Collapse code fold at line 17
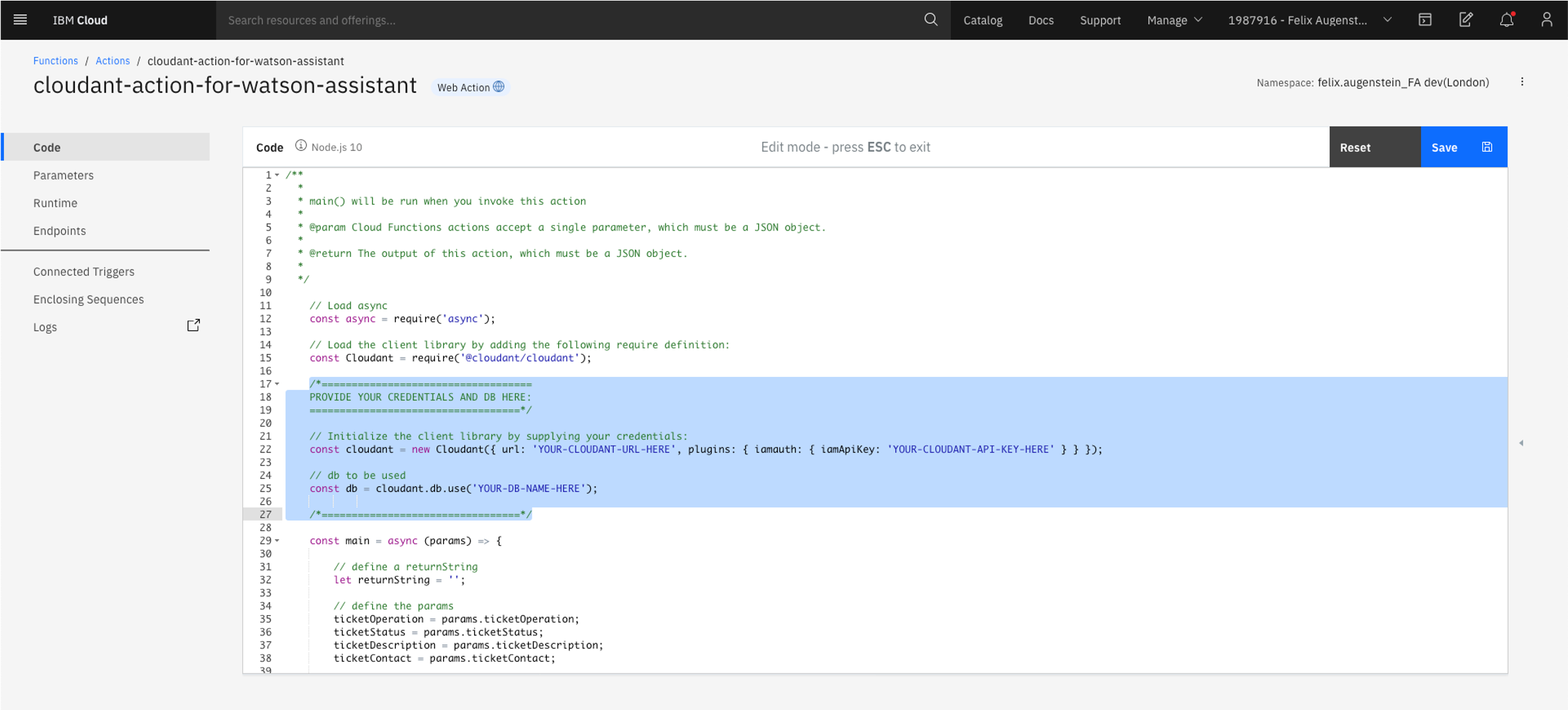Viewport: 1568px width, 710px height. coord(277,384)
